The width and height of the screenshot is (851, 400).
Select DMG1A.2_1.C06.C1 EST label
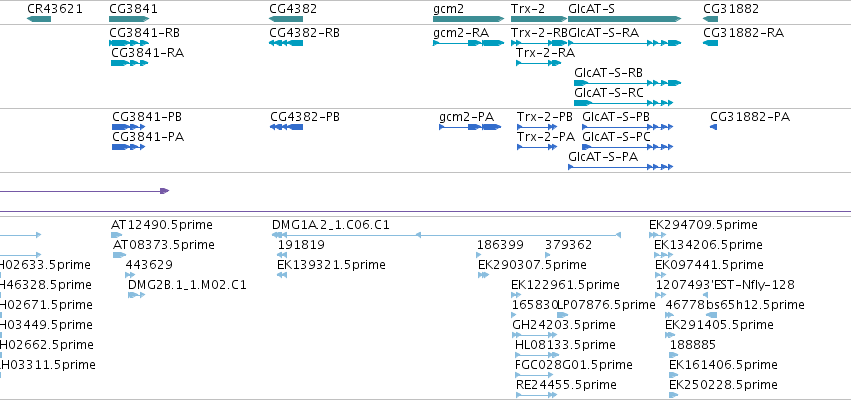click(331, 225)
